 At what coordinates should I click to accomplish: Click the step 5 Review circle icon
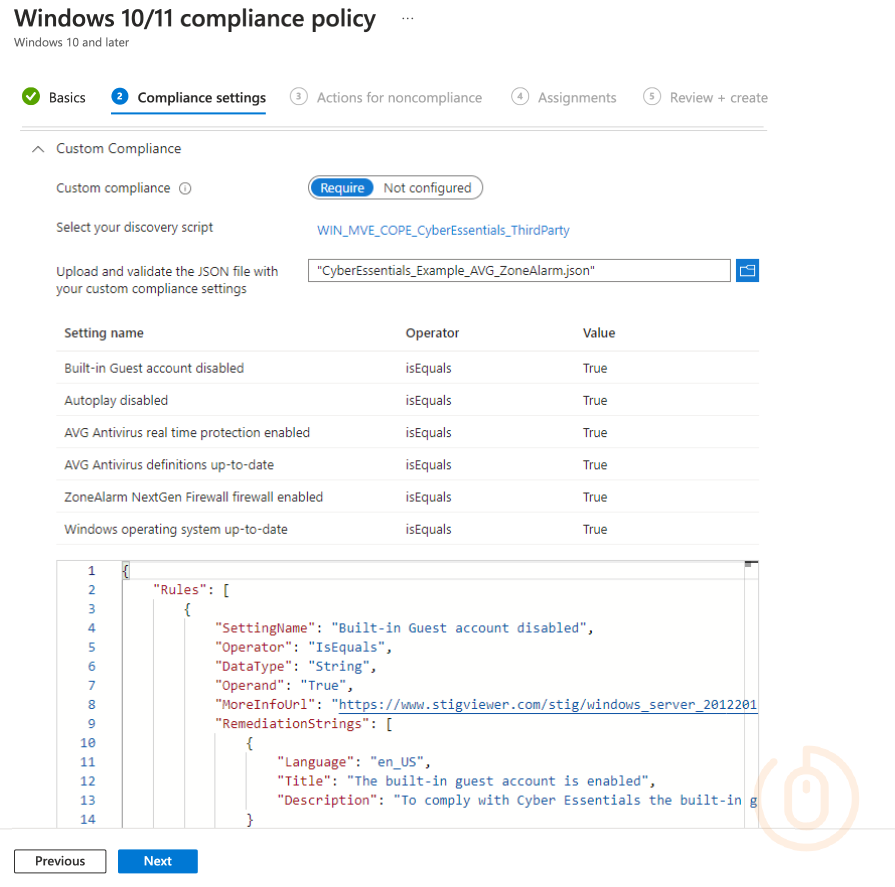652,97
